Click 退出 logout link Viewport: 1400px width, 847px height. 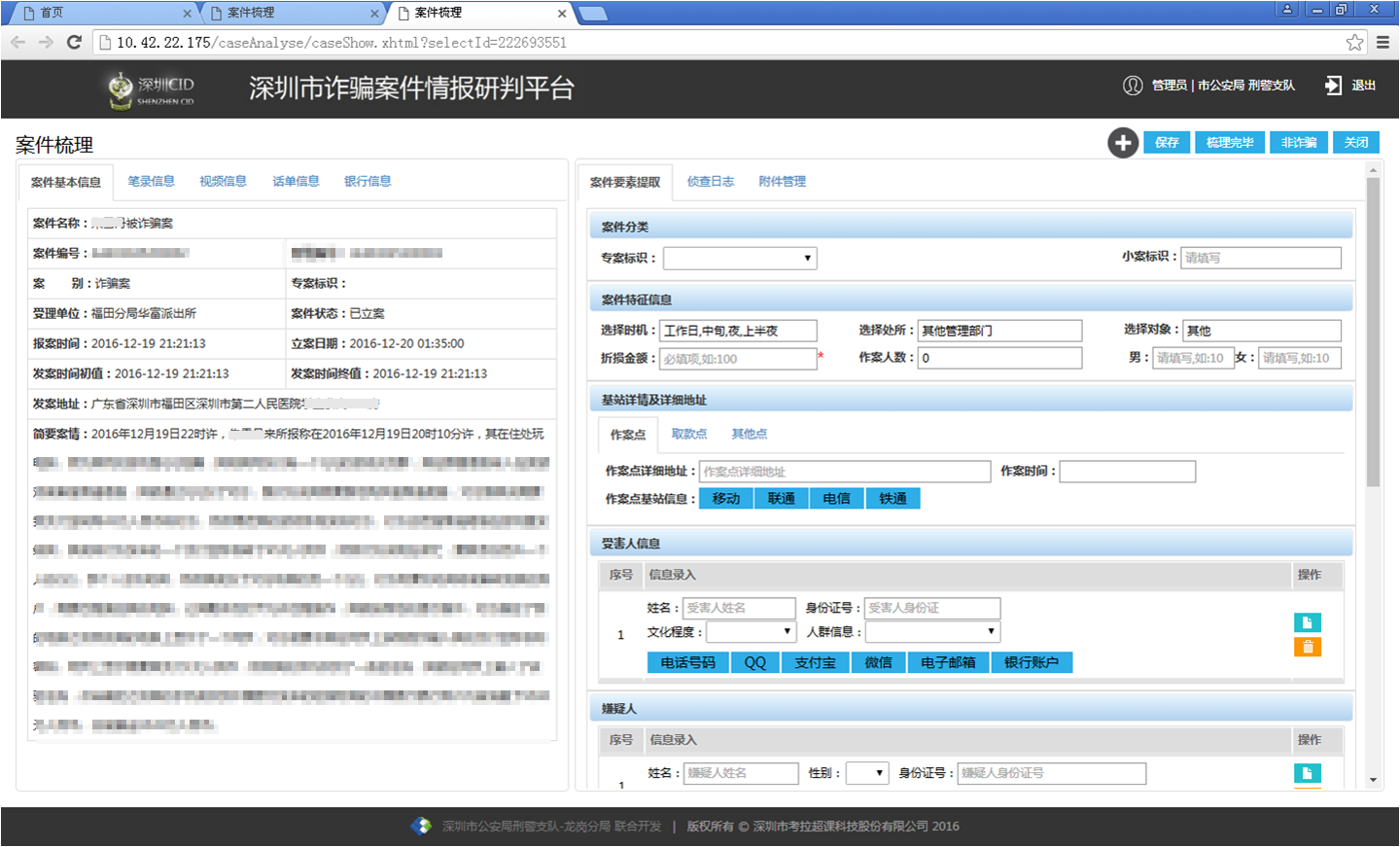point(1364,86)
